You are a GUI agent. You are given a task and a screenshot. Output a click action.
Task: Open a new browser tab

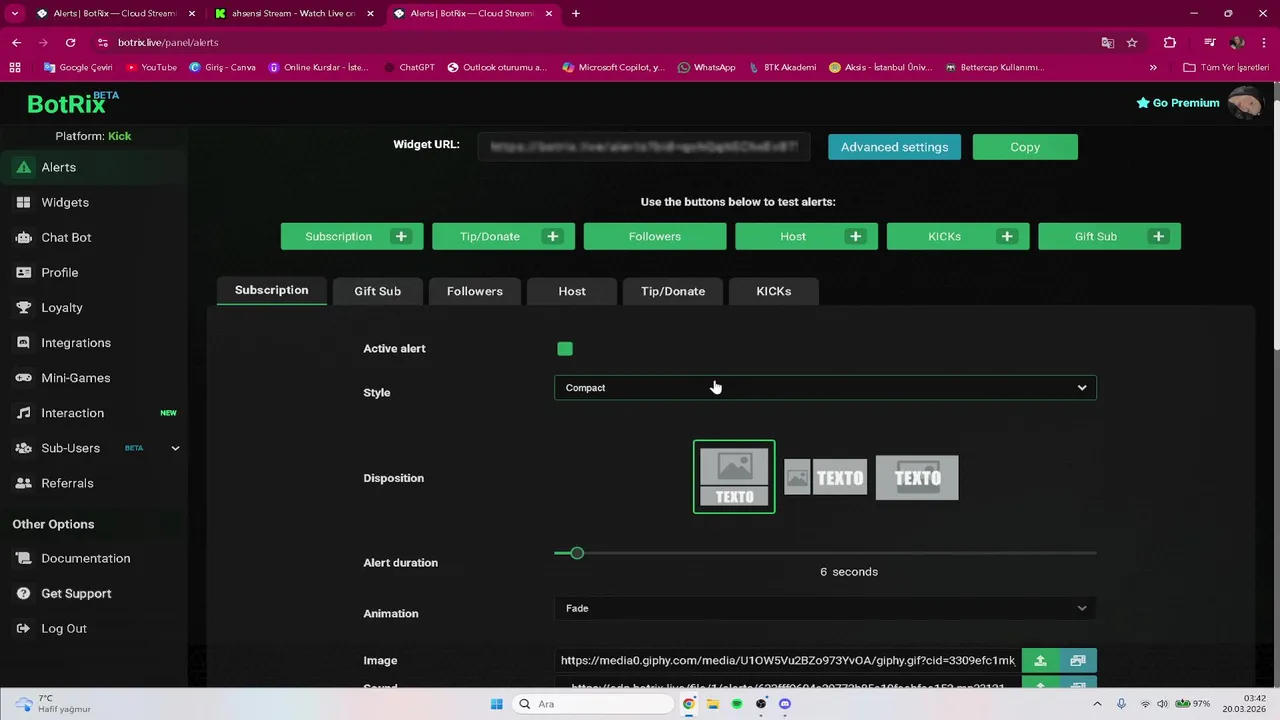[x=576, y=14]
